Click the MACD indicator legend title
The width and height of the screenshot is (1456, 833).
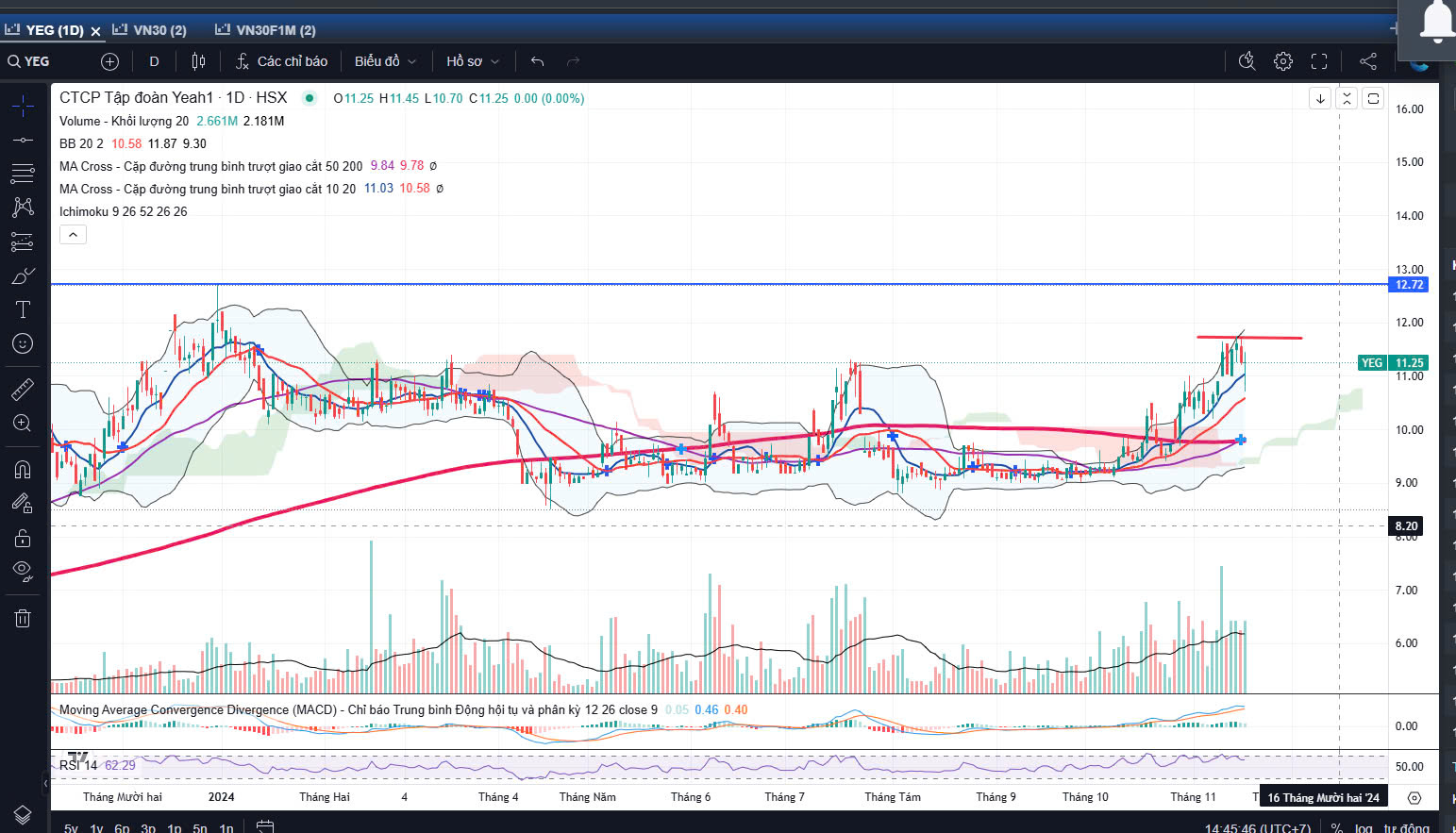coord(359,709)
